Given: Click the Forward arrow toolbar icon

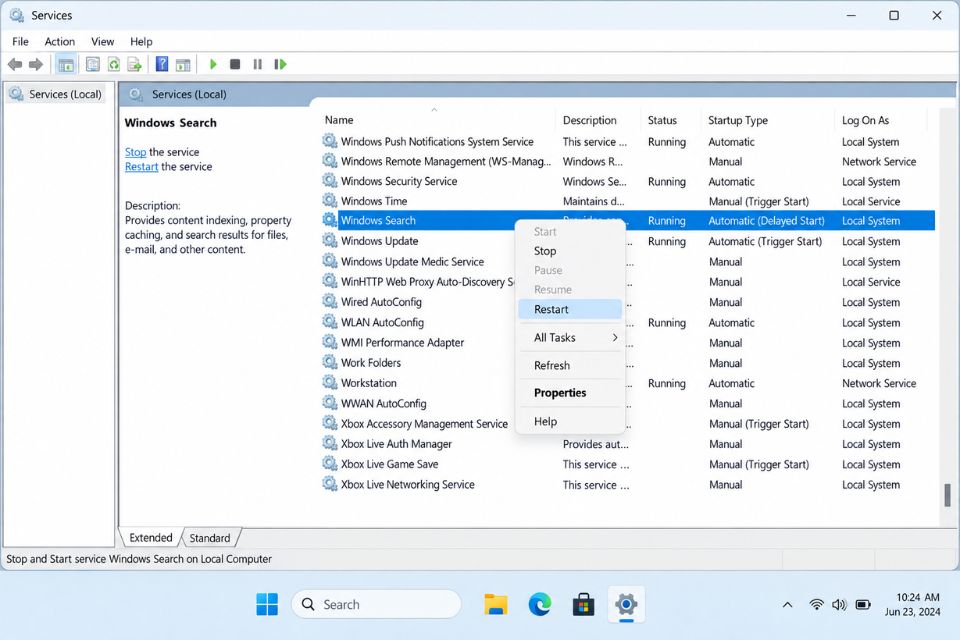Looking at the screenshot, I should [x=36, y=64].
